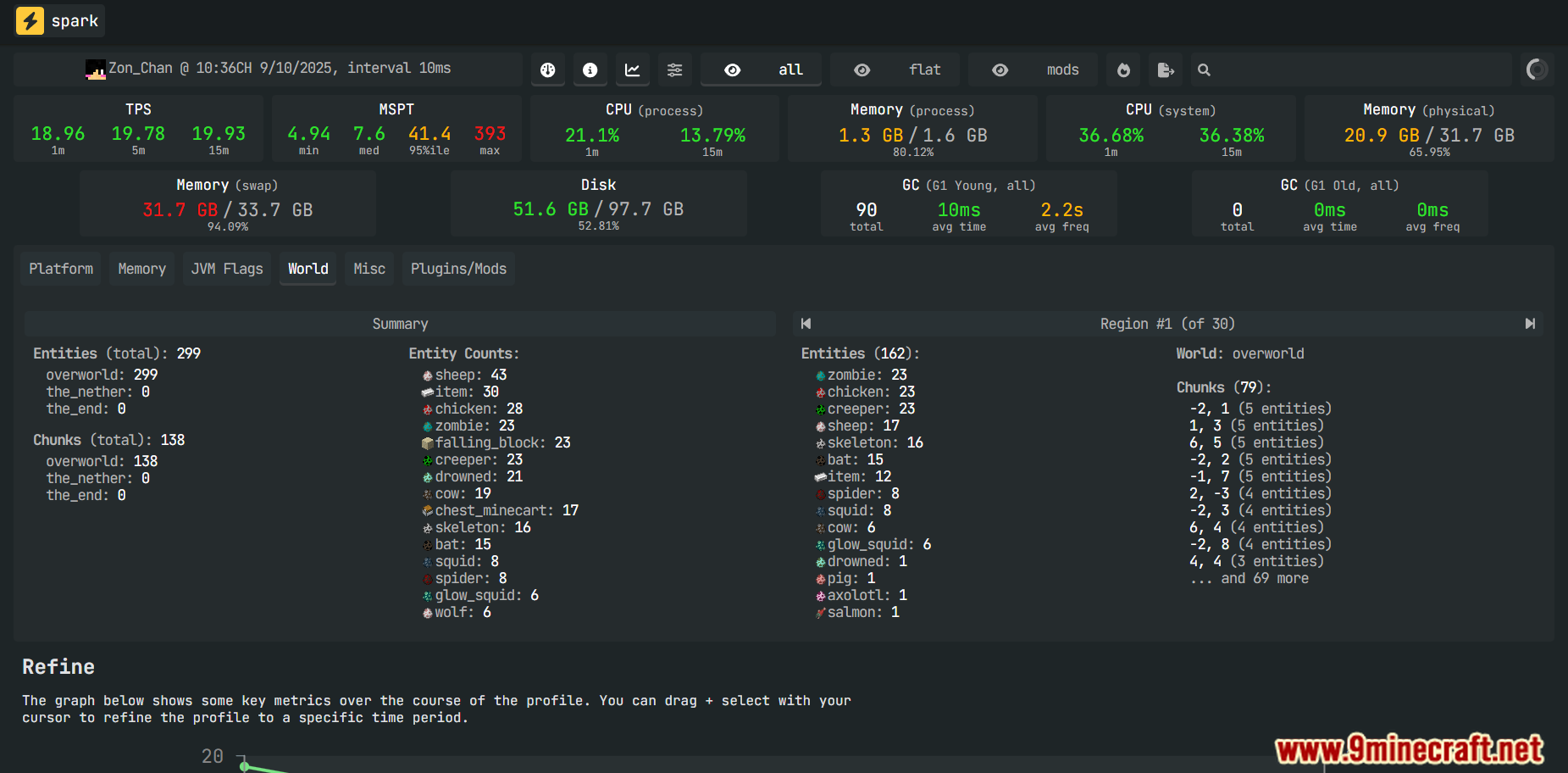Expand the '... and 69 more' chunks
The image size is (1568, 773).
click(1249, 578)
